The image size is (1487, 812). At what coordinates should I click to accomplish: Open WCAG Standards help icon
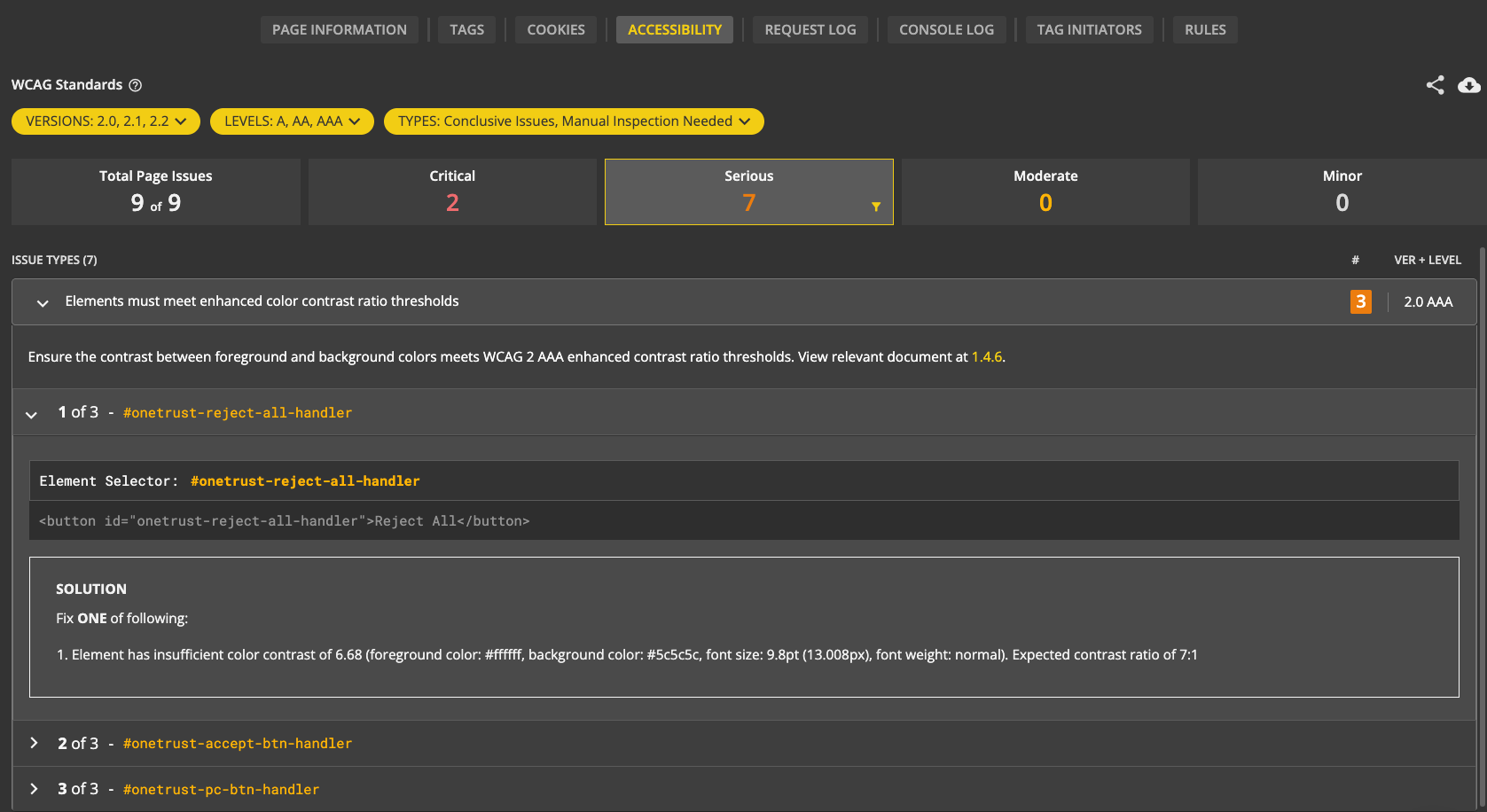click(x=136, y=85)
